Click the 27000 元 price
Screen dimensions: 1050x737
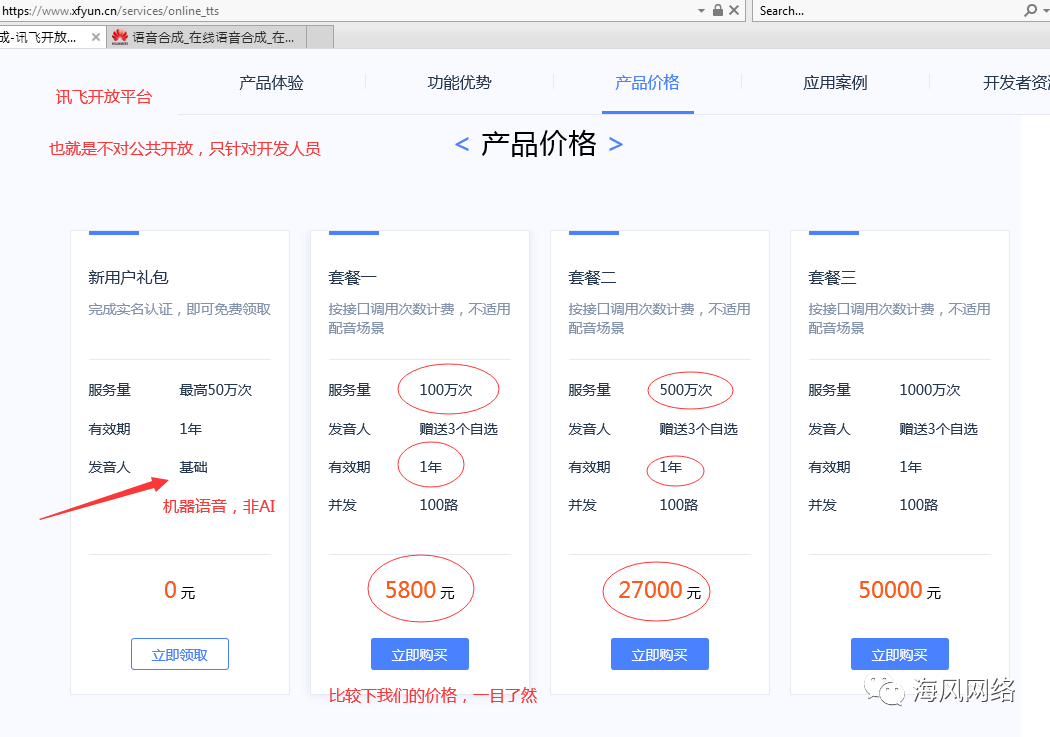pos(660,590)
